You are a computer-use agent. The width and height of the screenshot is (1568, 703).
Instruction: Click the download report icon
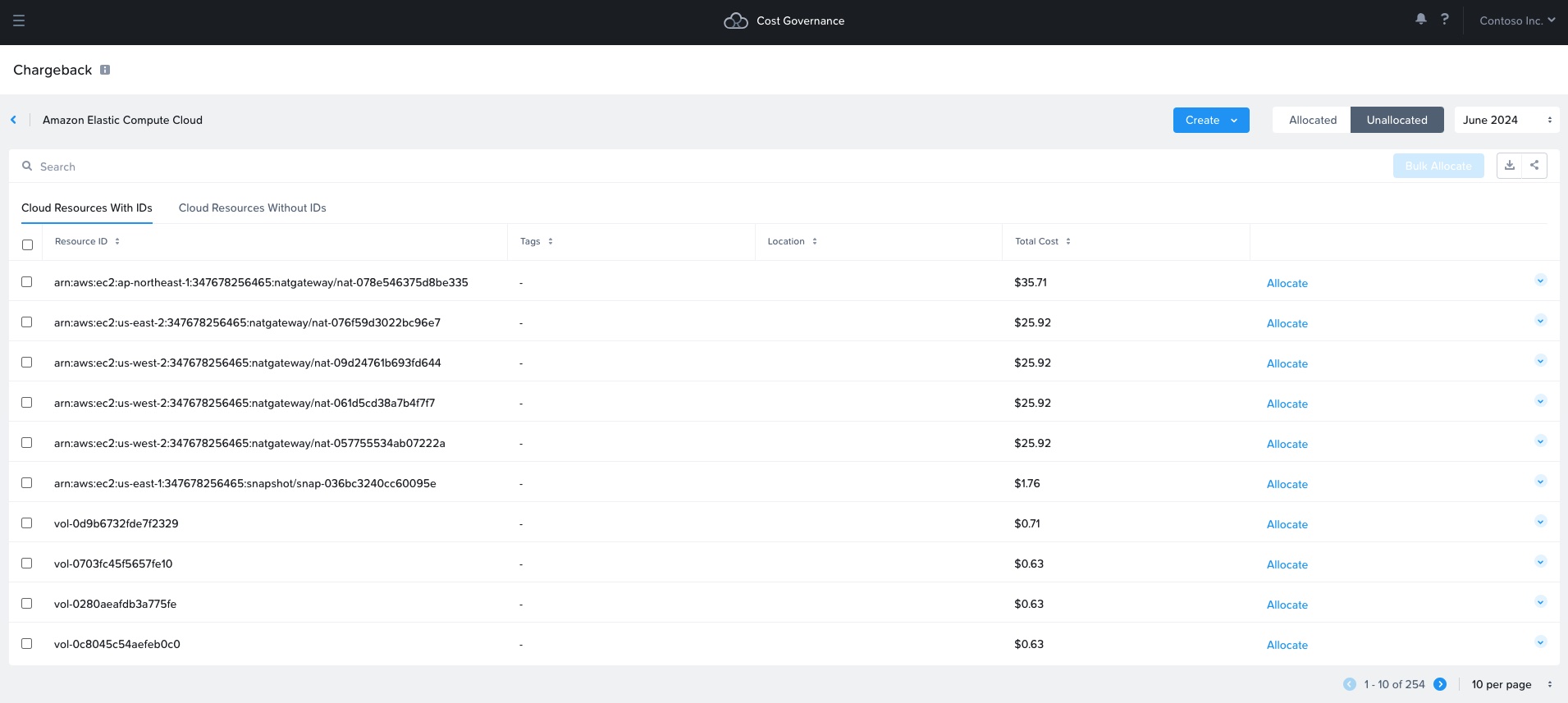pos(1509,166)
